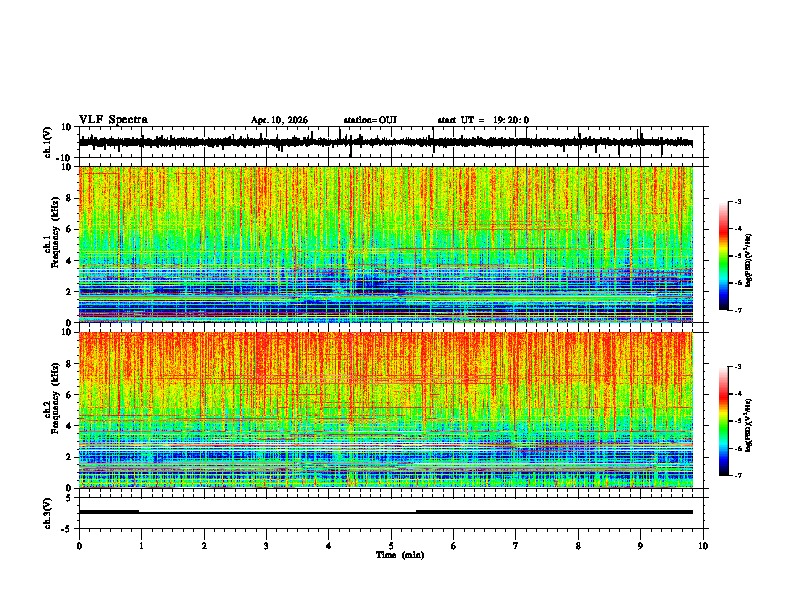Image resolution: width=792 pixels, height=612 pixels.
Task: Click the '5' tick on ch.3(V) axis
Action: (69, 497)
